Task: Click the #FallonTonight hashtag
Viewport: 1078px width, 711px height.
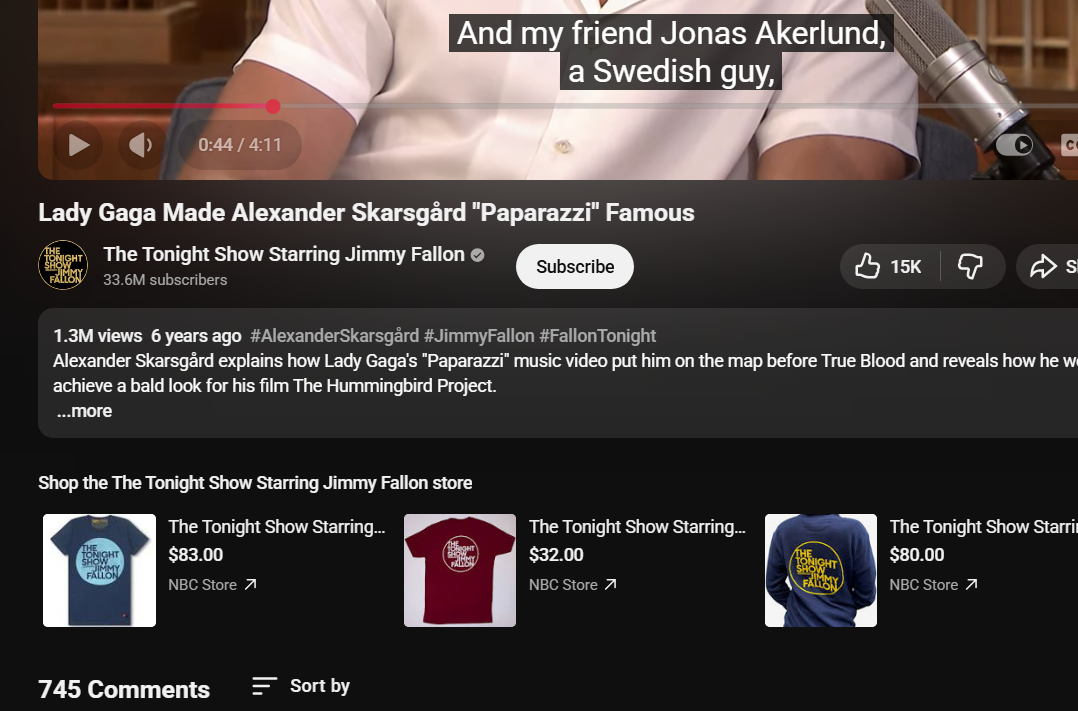Action: 597,336
